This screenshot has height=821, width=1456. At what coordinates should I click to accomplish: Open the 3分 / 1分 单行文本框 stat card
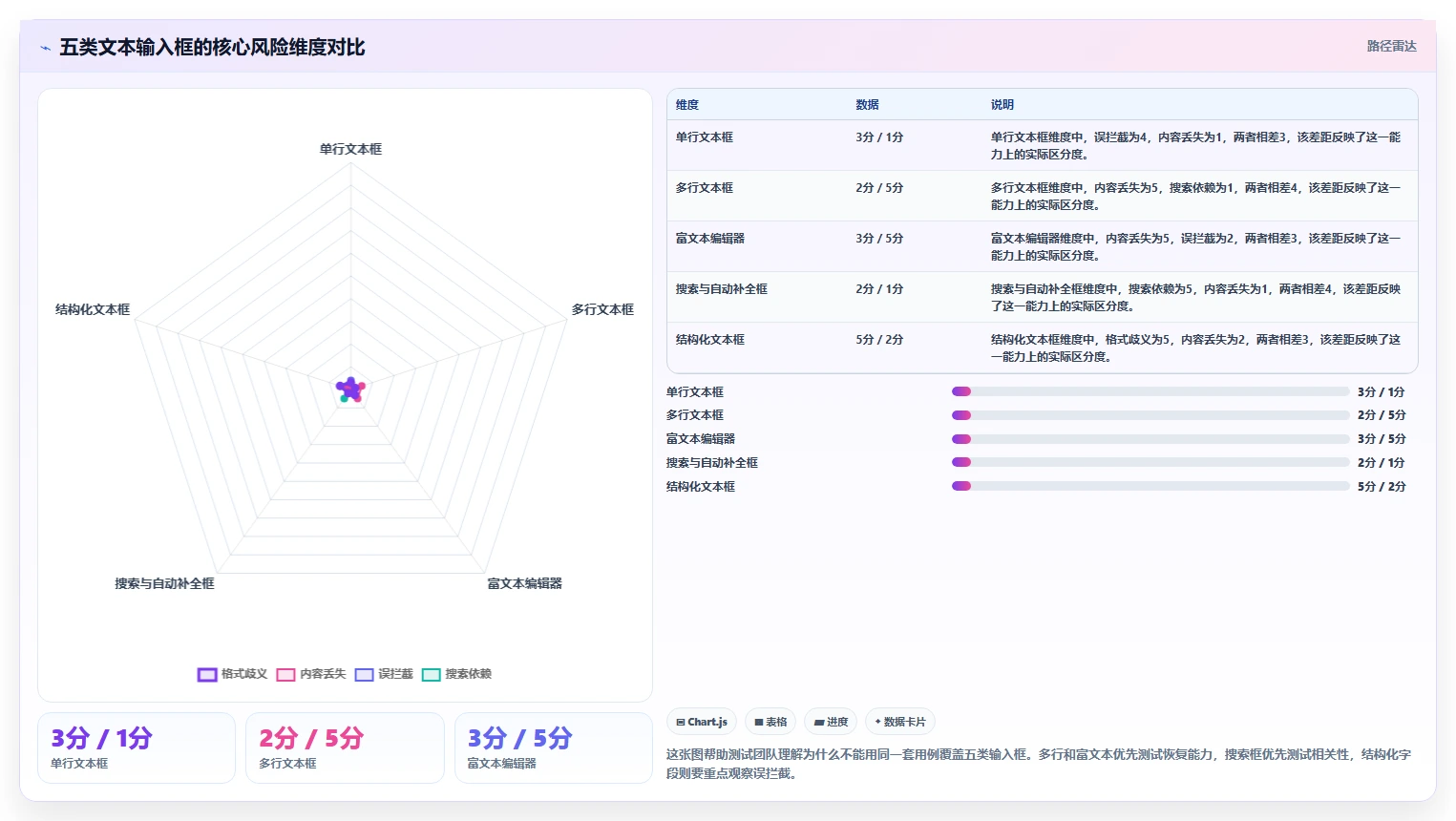pyautogui.click(x=137, y=747)
